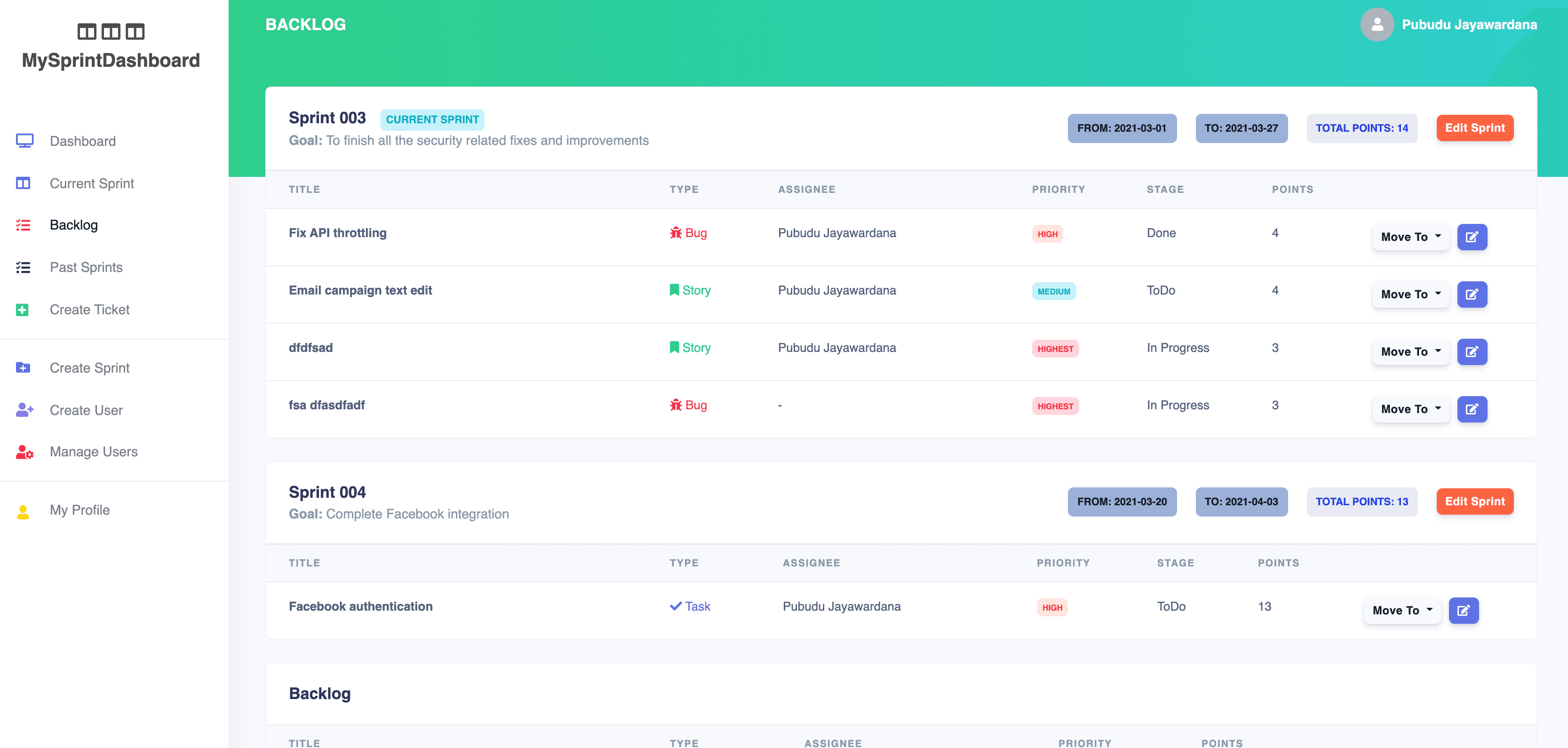Open Current Sprint from sidebar menu
The width and height of the screenshot is (1568, 748).
coord(91,183)
